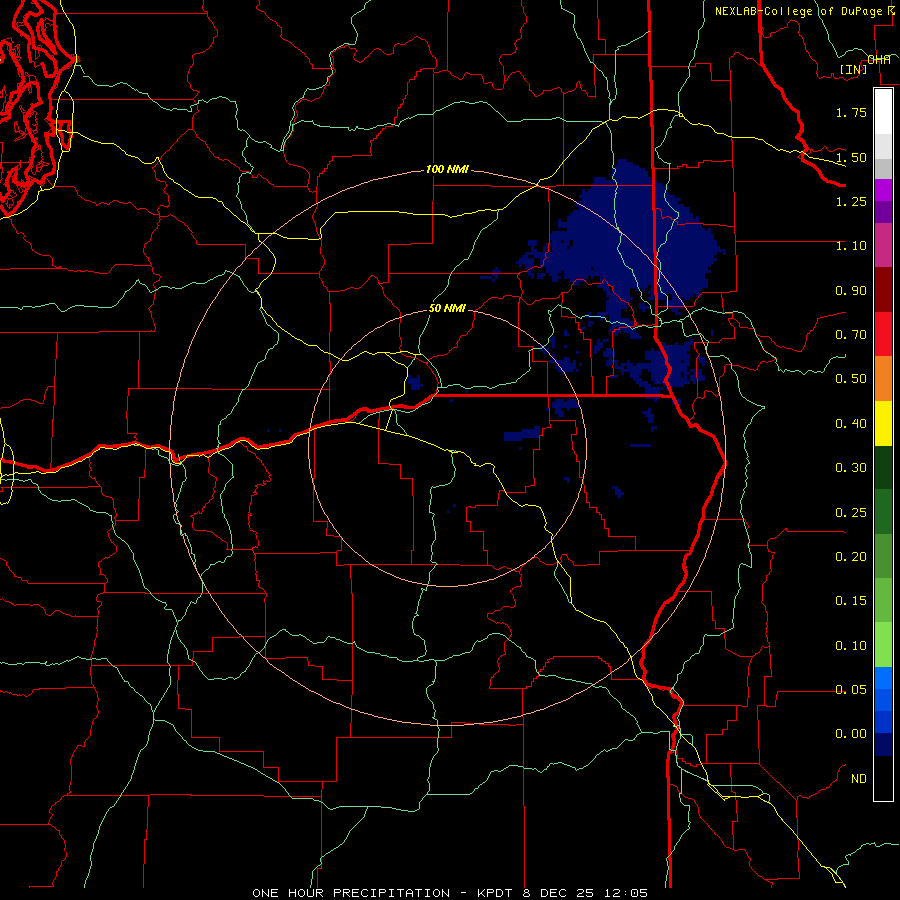900x900 pixels.
Task: Click the '50 NMI' range ring label
Action: pyautogui.click(x=447, y=308)
